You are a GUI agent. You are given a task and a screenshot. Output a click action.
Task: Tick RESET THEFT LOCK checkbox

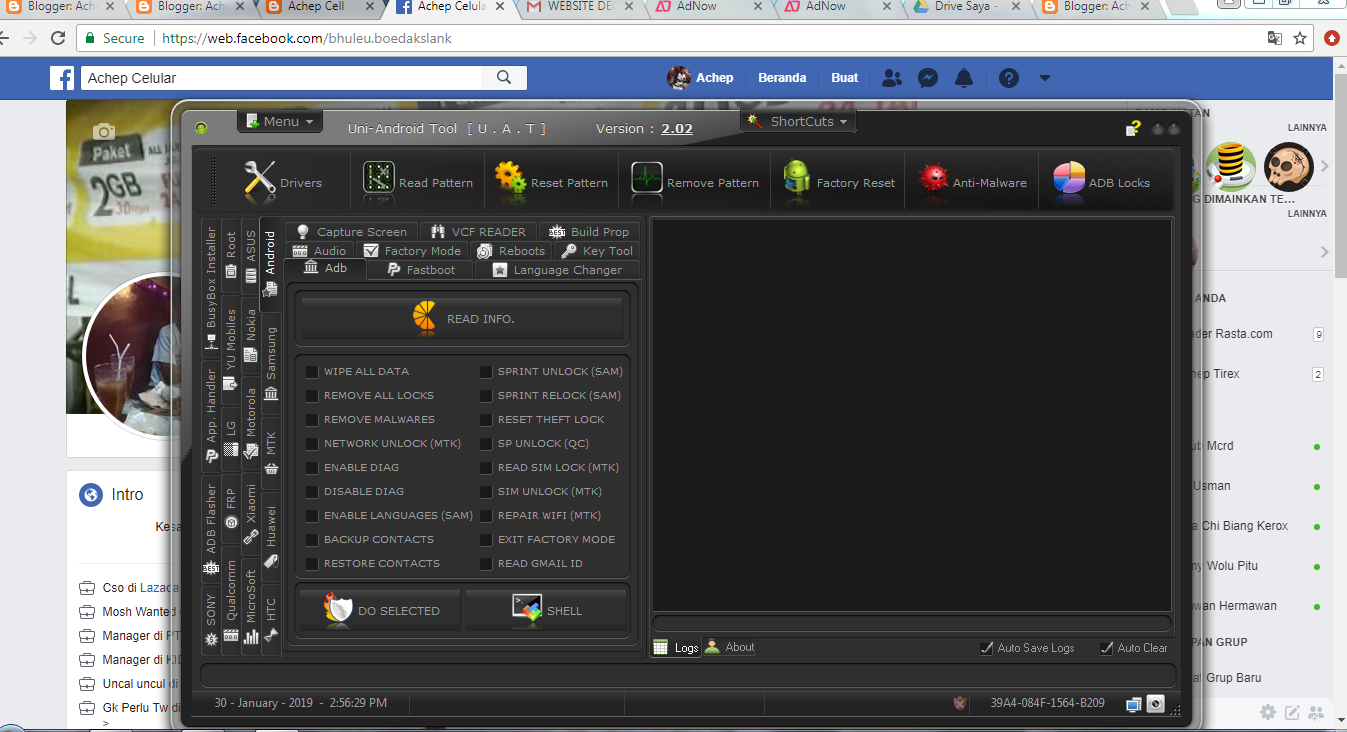pyautogui.click(x=486, y=420)
